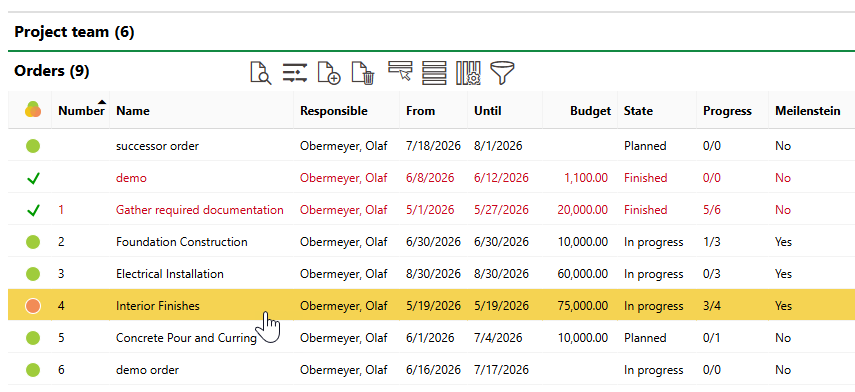Click the Until date 7/17/2026
This screenshot has height=392, width=855.
click(x=501, y=370)
